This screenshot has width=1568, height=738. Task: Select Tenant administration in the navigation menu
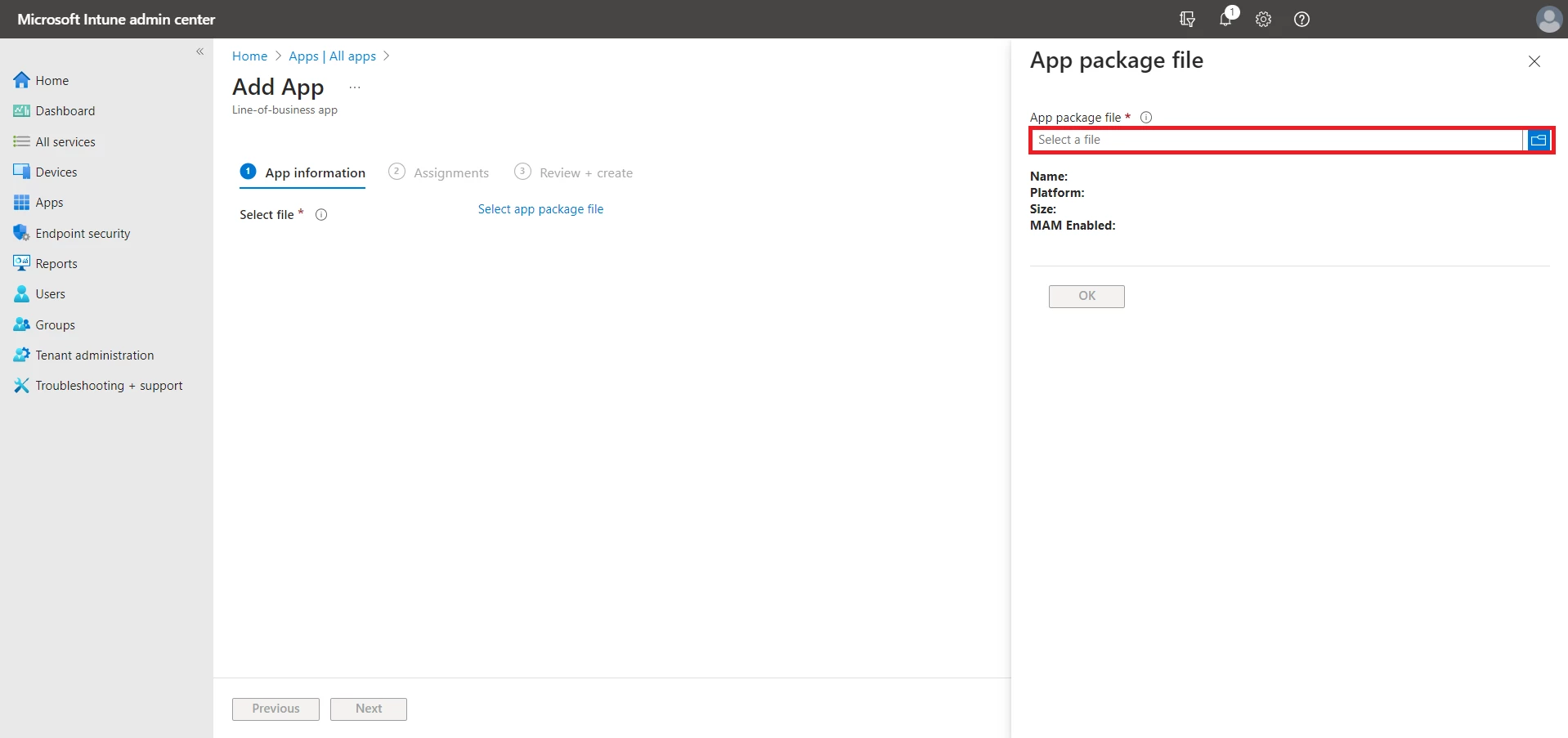point(95,355)
